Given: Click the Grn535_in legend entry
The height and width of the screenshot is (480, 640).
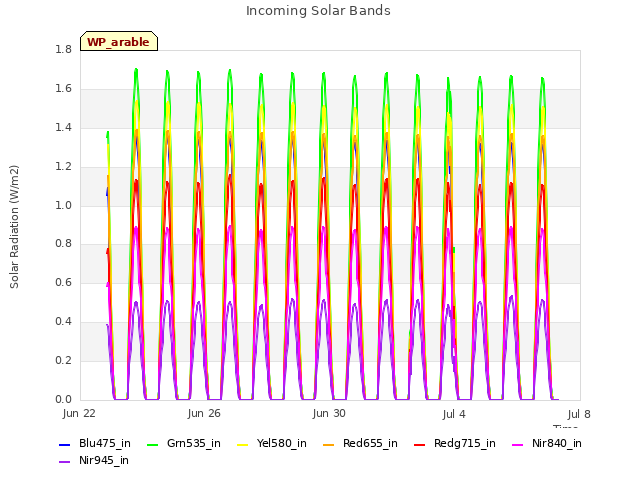Looking at the screenshot, I should [x=184, y=444].
